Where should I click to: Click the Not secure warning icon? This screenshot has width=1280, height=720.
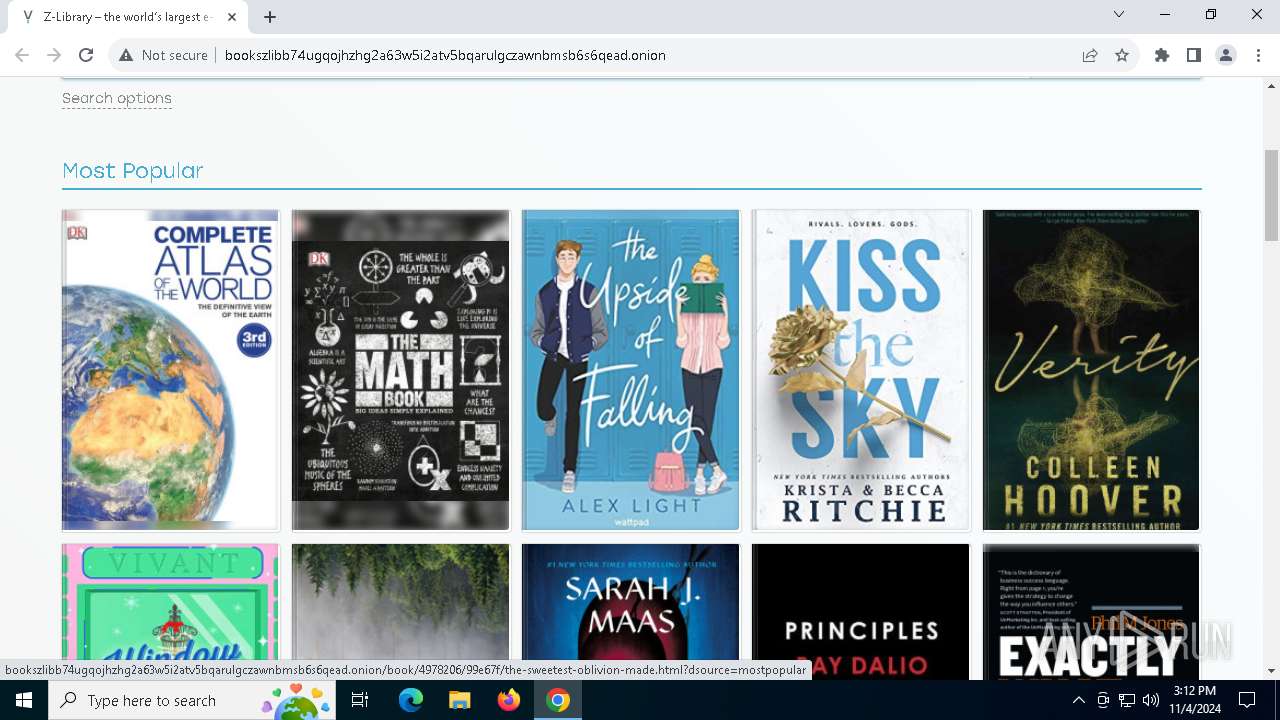[x=126, y=55]
